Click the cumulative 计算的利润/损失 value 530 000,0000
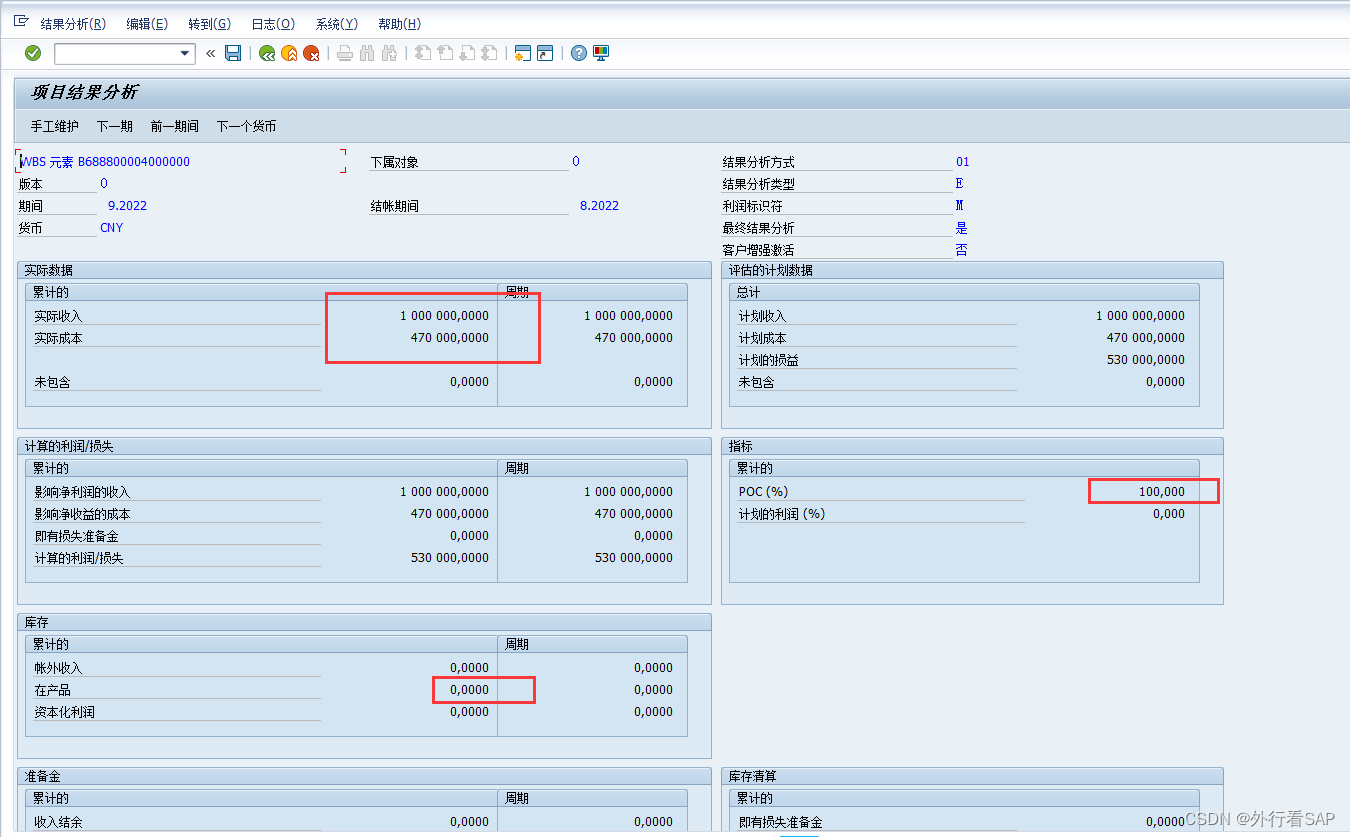Screen dimensions: 1350x837 click(x=450, y=558)
